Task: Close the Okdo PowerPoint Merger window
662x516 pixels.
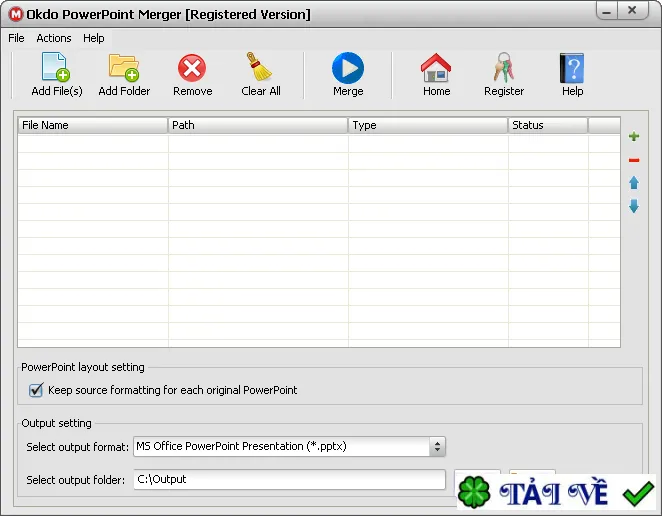Action: tap(632, 11)
